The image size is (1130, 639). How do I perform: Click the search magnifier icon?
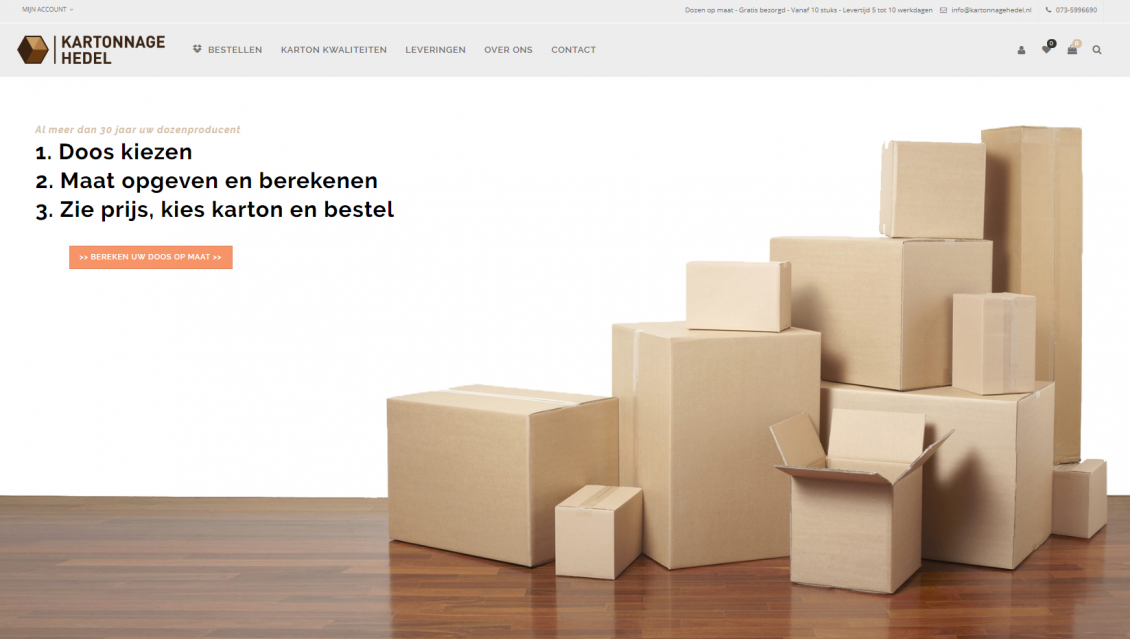click(x=1097, y=50)
